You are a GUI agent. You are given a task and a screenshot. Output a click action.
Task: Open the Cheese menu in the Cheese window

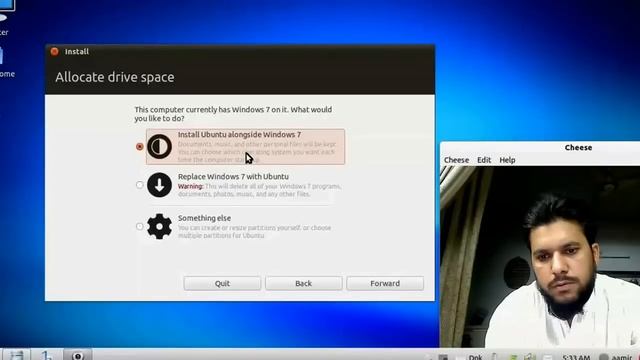click(456, 160)
